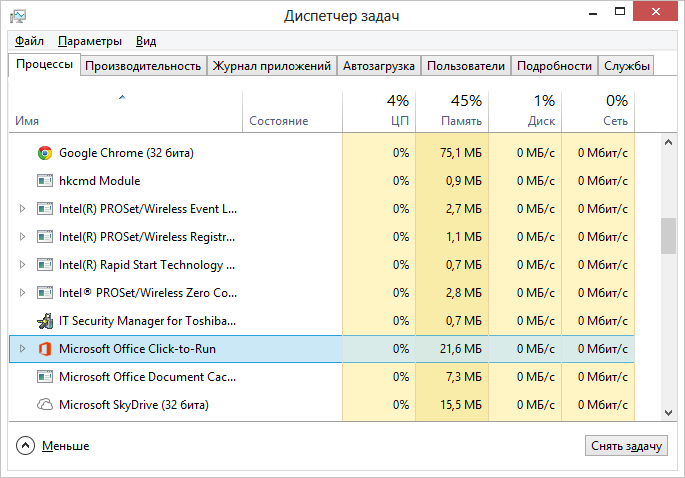Switch to the Автозагрузка tab
Image resolution: width=685 pixels, height=478 pixels.
tap(378, 66)
